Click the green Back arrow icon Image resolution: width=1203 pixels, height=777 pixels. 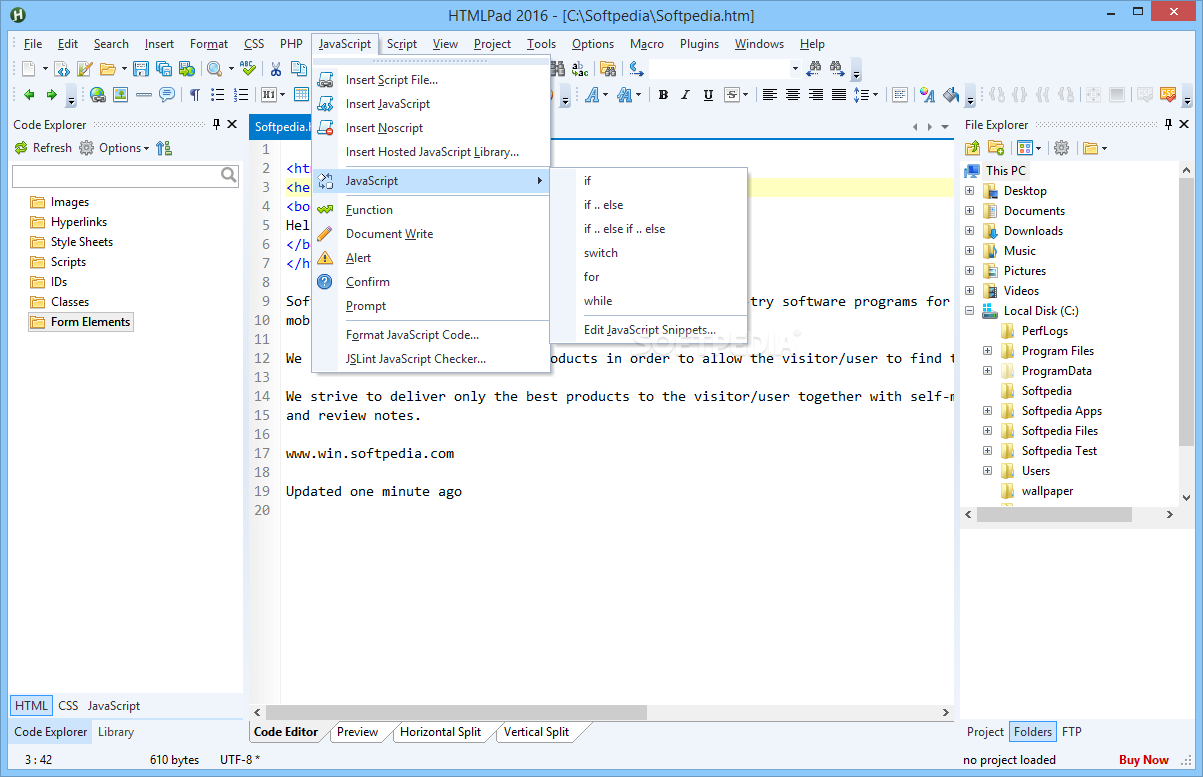click(29, 95)
